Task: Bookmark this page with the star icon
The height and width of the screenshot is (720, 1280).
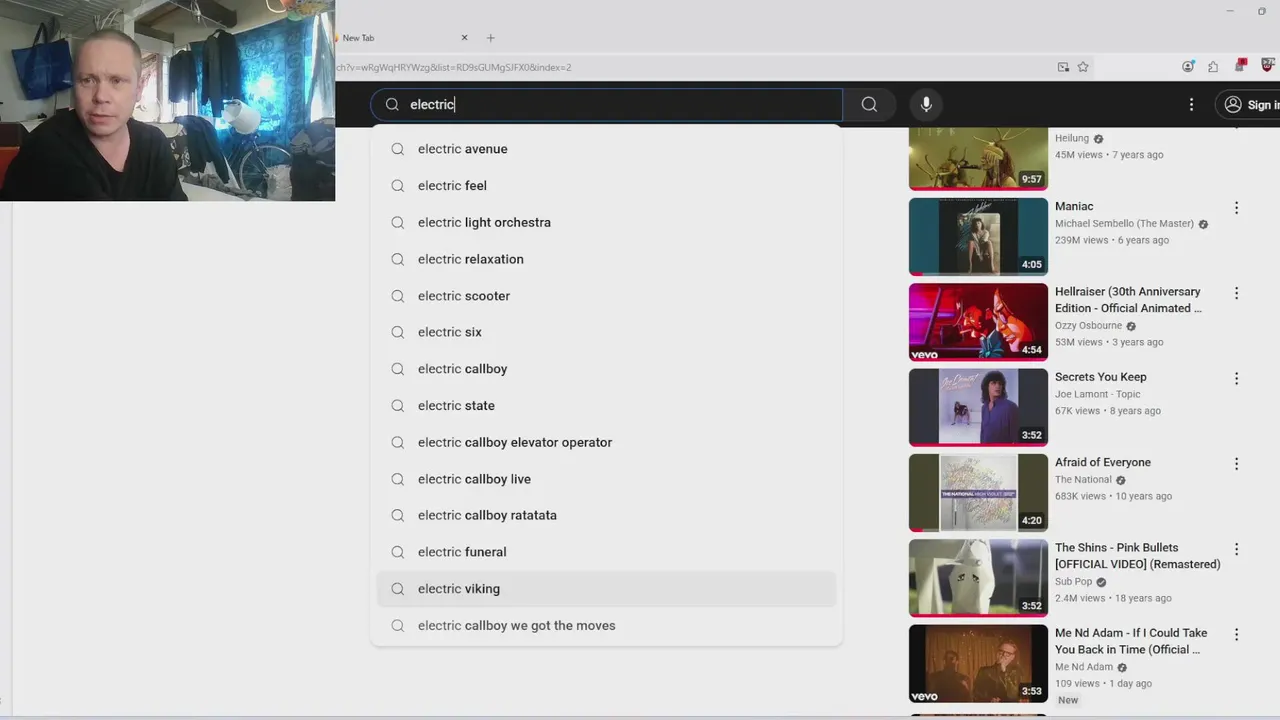Action: point(1083,67)
